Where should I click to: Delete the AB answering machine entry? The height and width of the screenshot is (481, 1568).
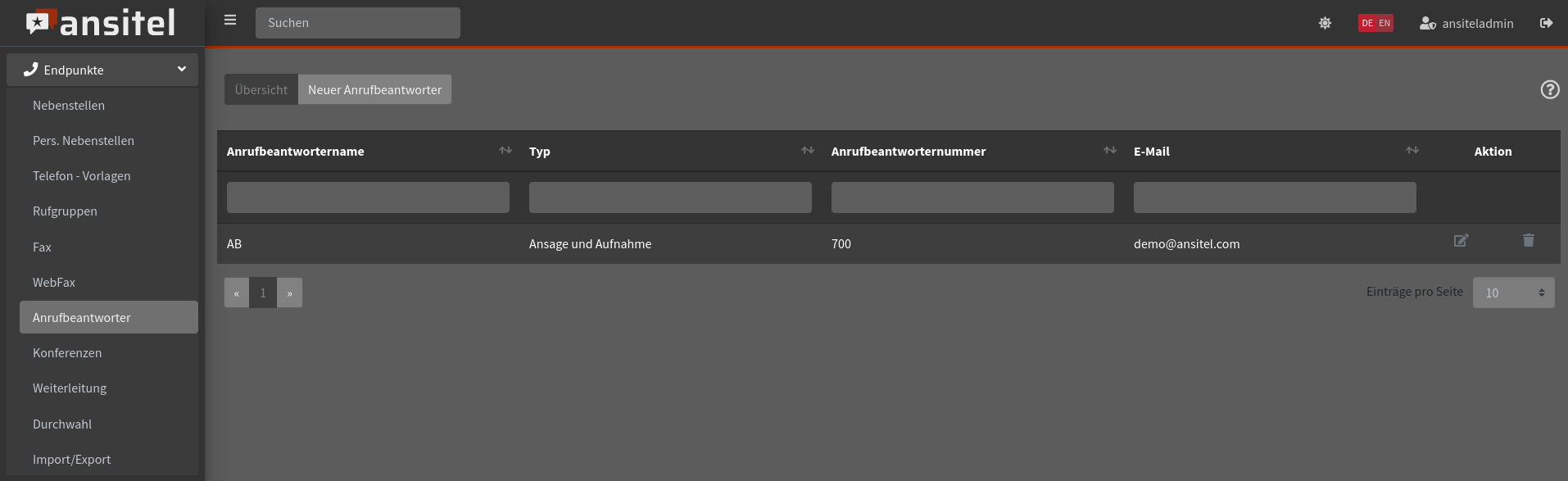pyautogui.click(x=1528, y=240)
